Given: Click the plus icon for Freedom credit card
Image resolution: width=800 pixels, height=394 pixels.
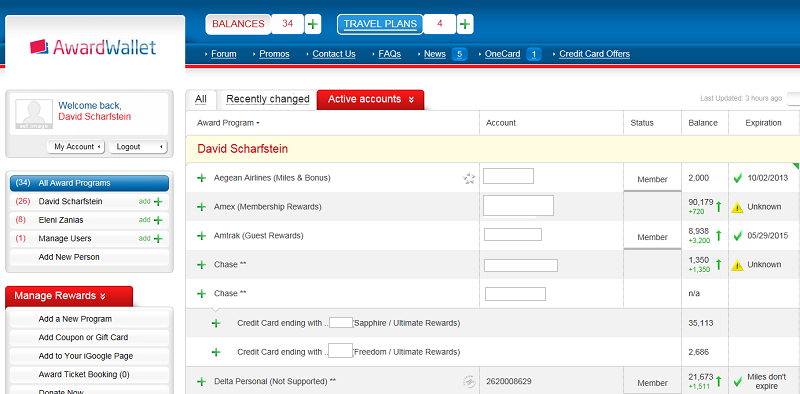Looking at the screenshot, I should point(216,352).
